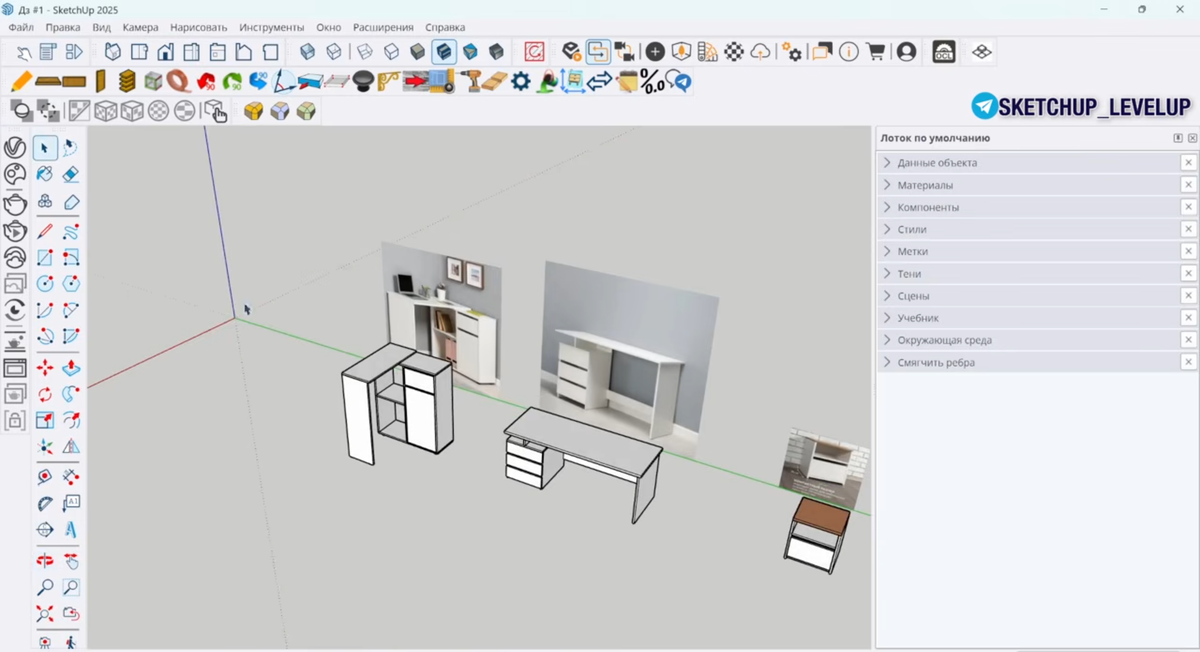Expand the Компоненты section
The width and height of the screenshot is (1200, 652).
point(928,207)
